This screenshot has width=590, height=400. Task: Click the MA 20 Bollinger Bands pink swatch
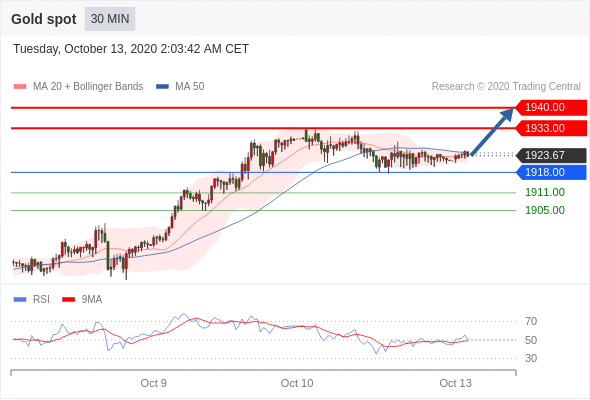click(x=20, y=87)
